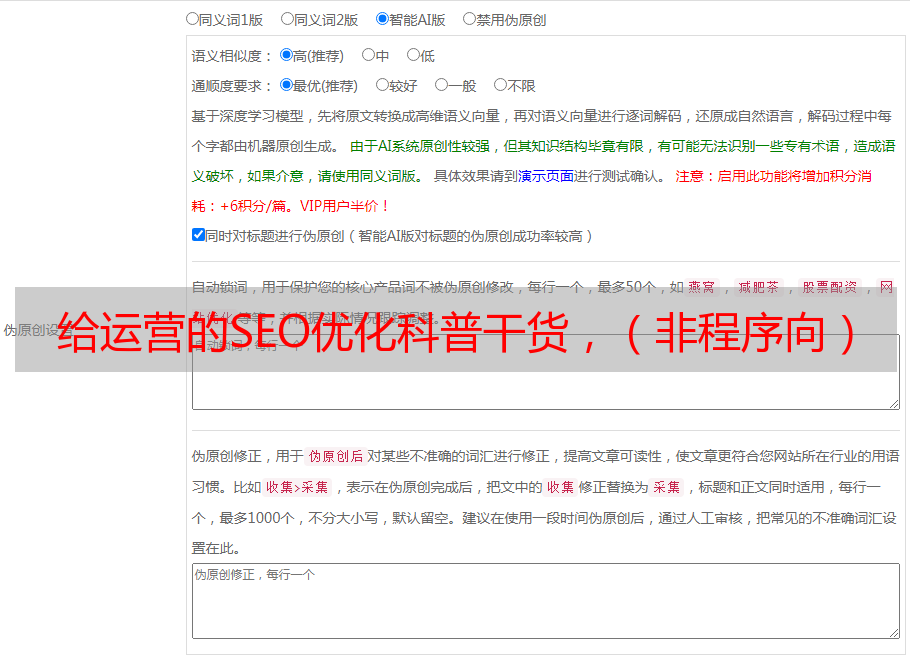911x658 pixels.
Task: Click the 燕窝 example tag
Action: tap(702, 287)
